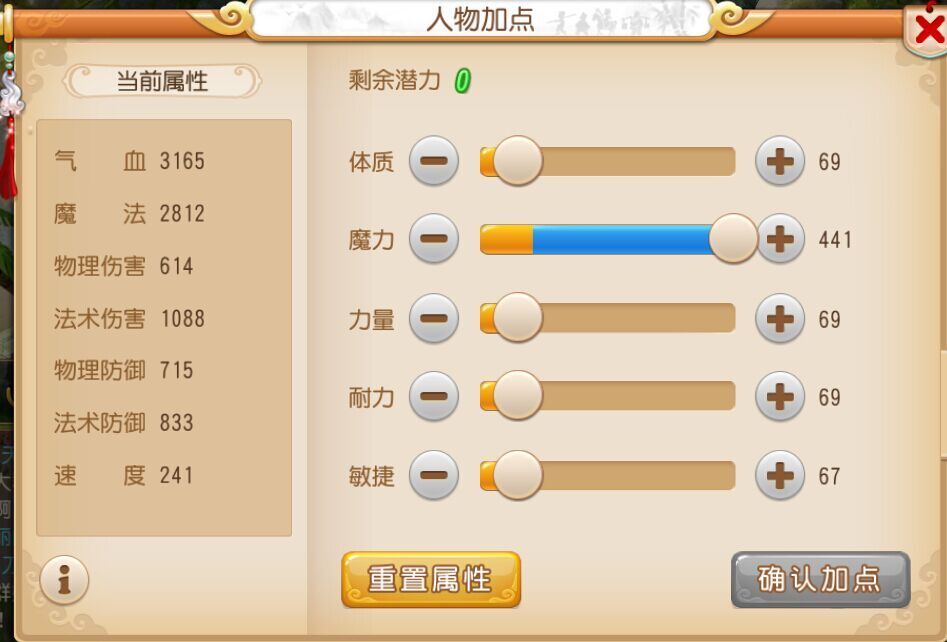The image size is (947, 642).
Task: Select the 当前属性 header label
Action: 162,81
